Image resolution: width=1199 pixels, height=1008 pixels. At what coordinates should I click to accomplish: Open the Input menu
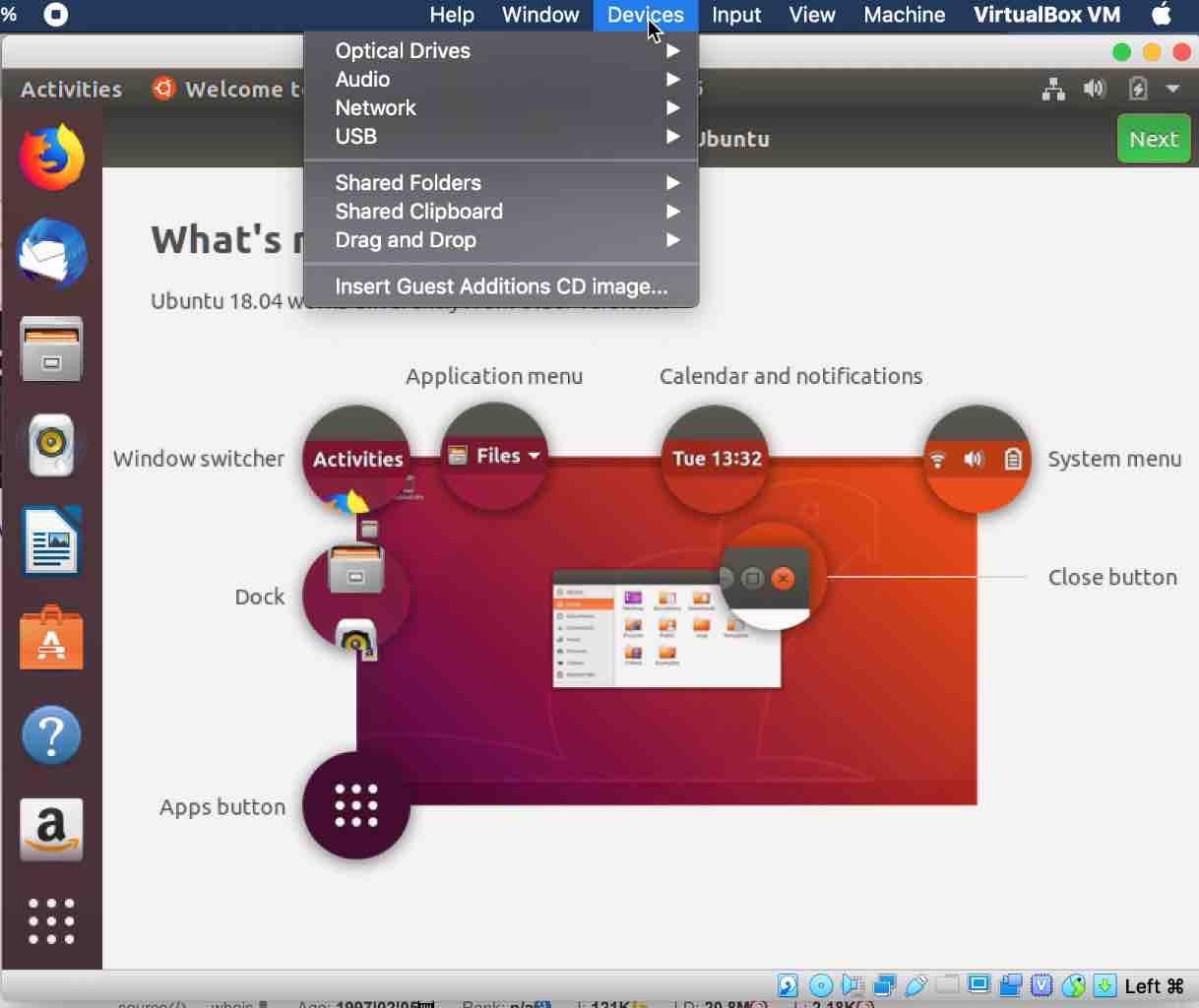click(x=736, y=15)
